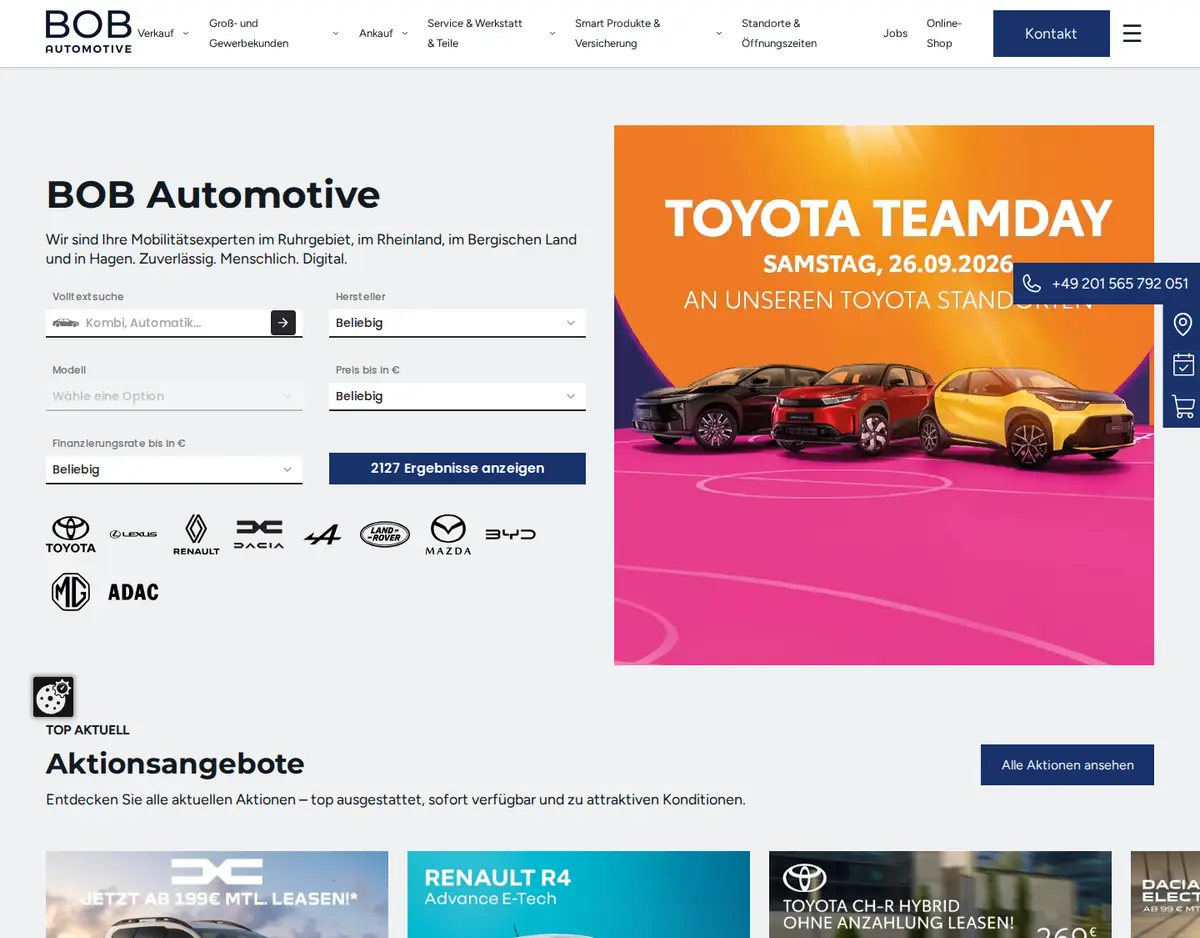Open the Toyota CH-R Hybrid offer card
Viewport: 1200px width, 938px height.
click(x=940, y=895)
